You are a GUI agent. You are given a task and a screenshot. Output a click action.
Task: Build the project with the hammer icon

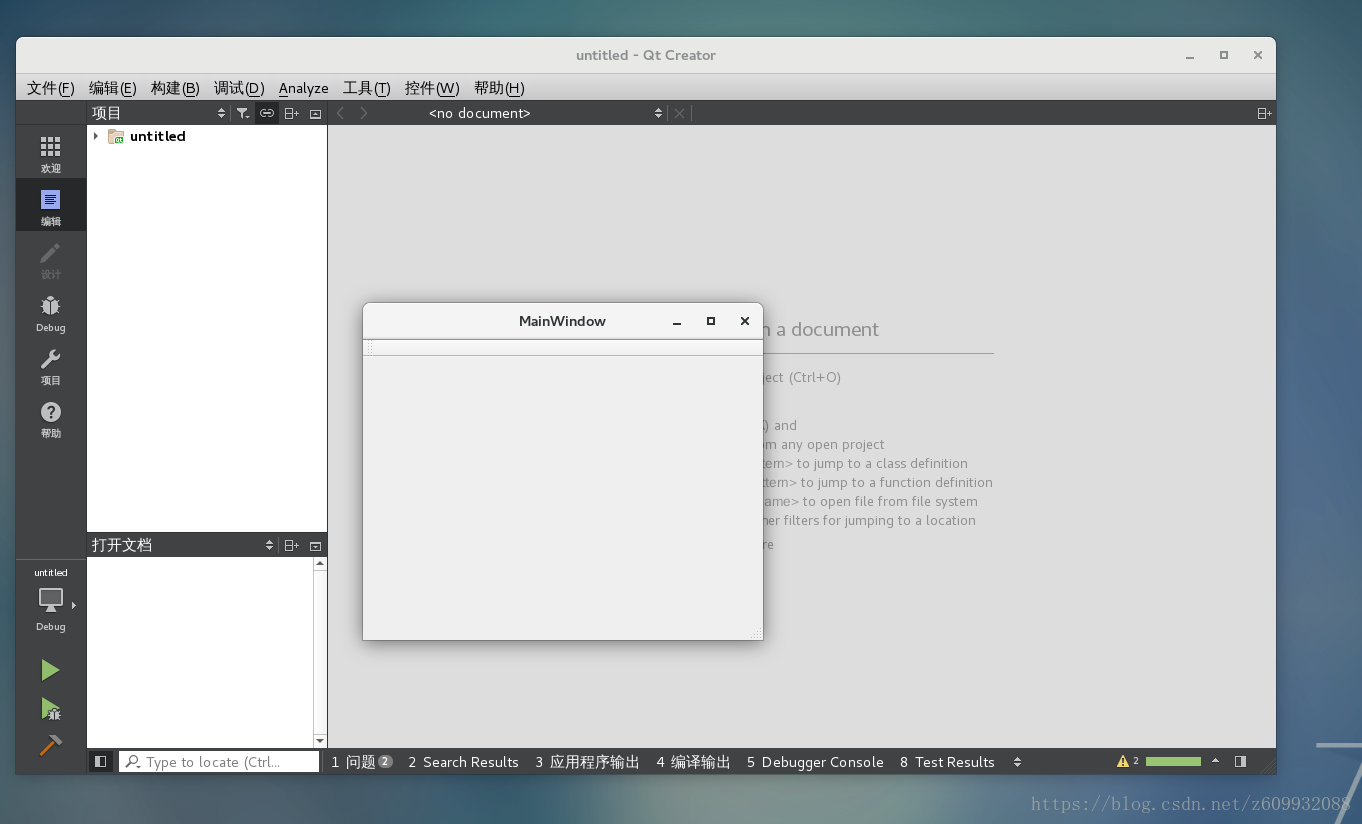click(50, 746)
